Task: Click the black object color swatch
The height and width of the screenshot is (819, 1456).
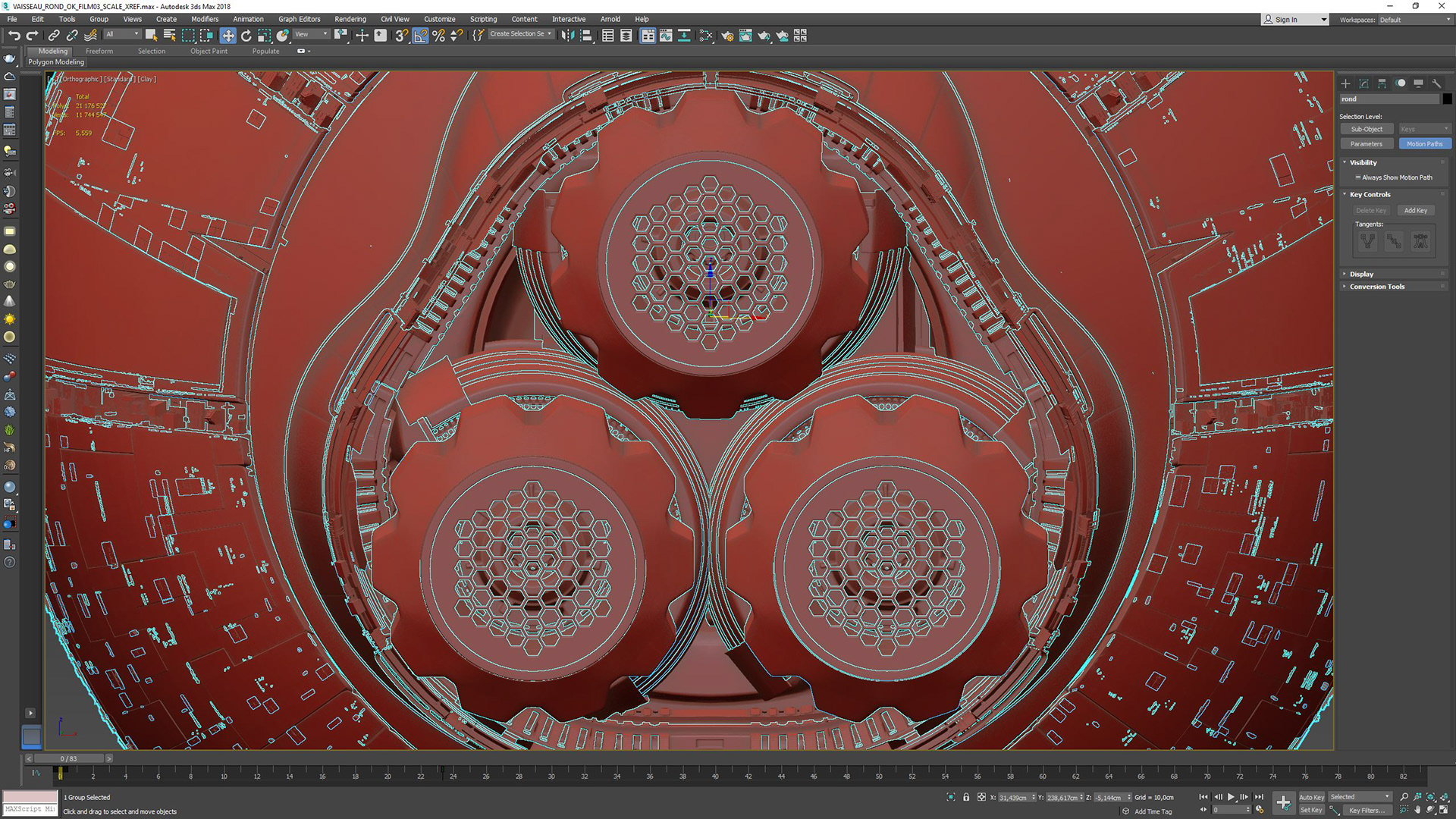Action: pos(1447,99)
